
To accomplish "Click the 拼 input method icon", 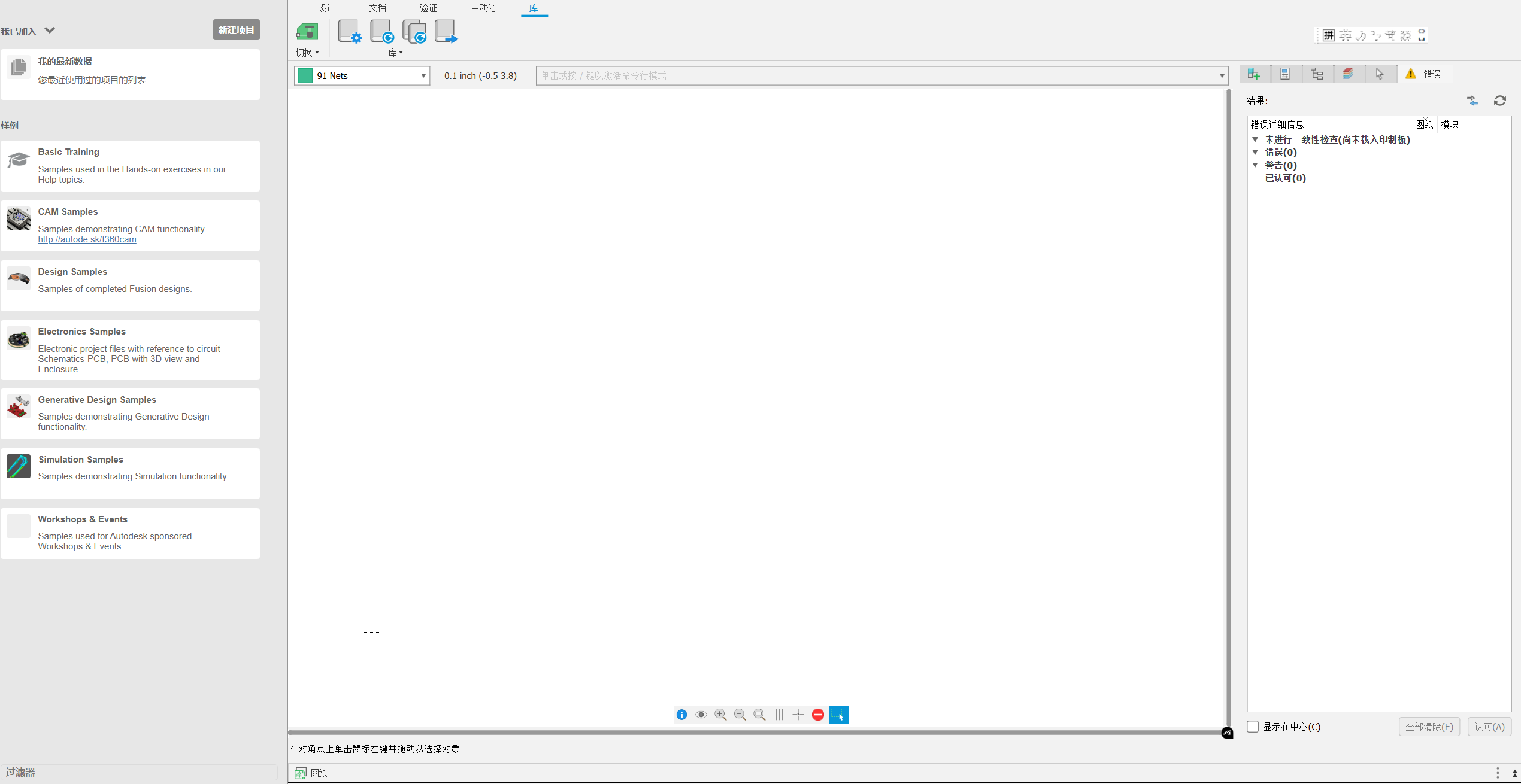I will (1329, 35).
